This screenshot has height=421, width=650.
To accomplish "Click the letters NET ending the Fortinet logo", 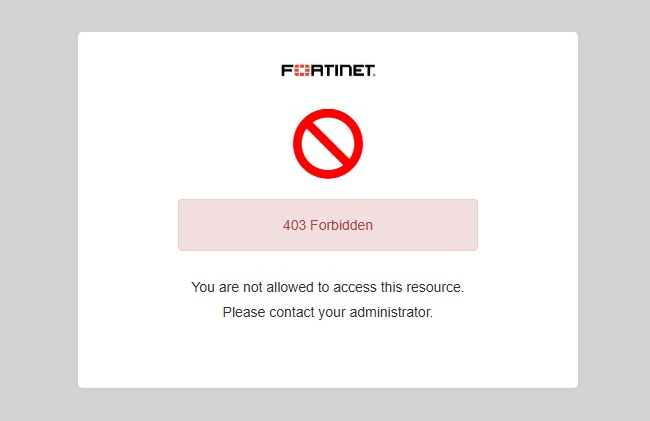I will [357, 71].
